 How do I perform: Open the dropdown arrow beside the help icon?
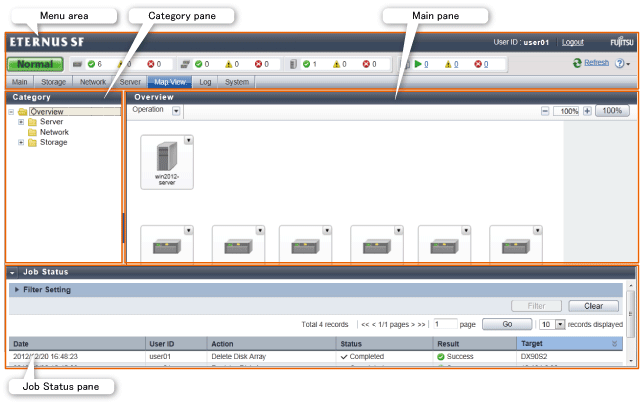click(x=628, y=64)
